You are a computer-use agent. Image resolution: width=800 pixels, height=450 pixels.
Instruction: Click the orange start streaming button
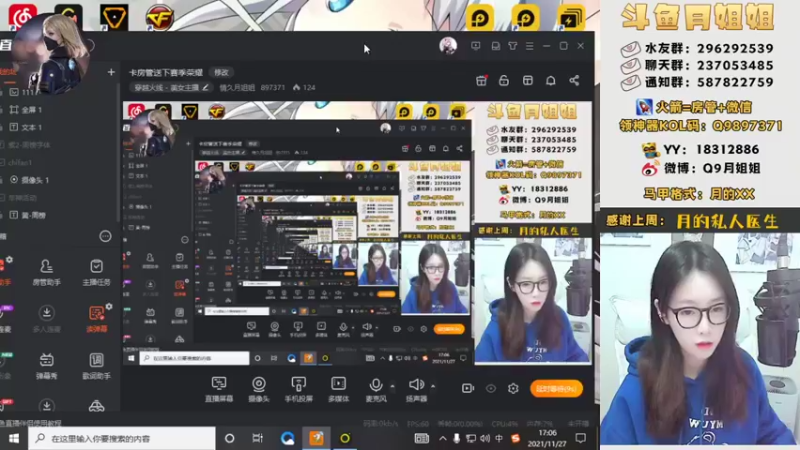557,389
